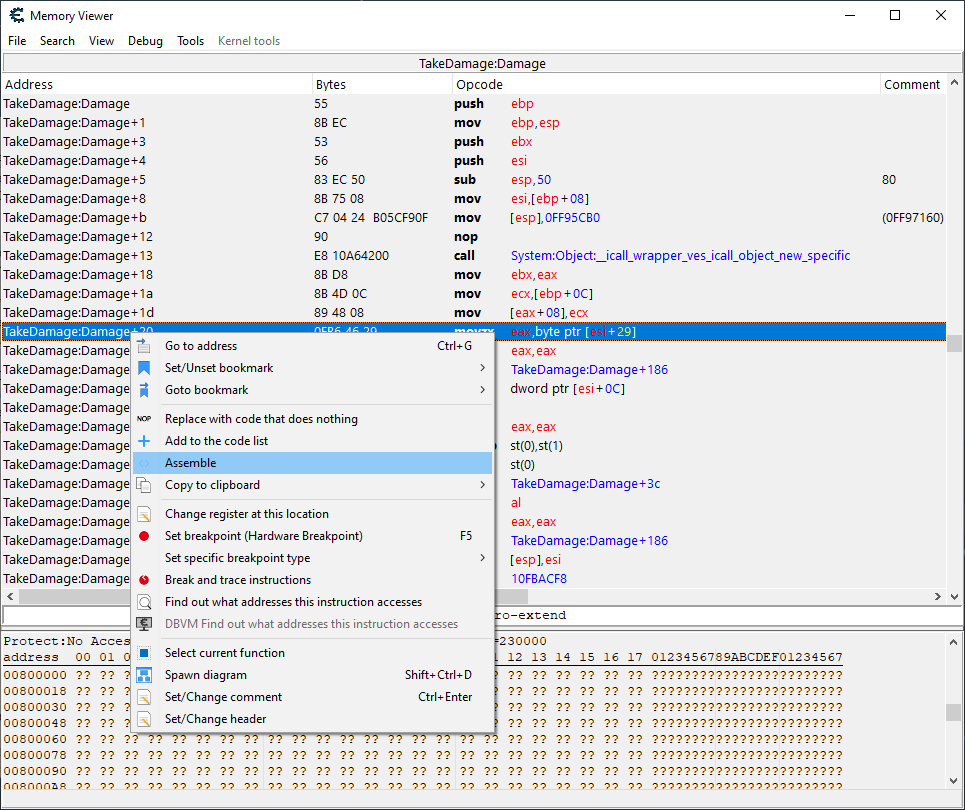Select Set breakpoint (Hardware Breakpoint)
965x810 pixels.
313,536
